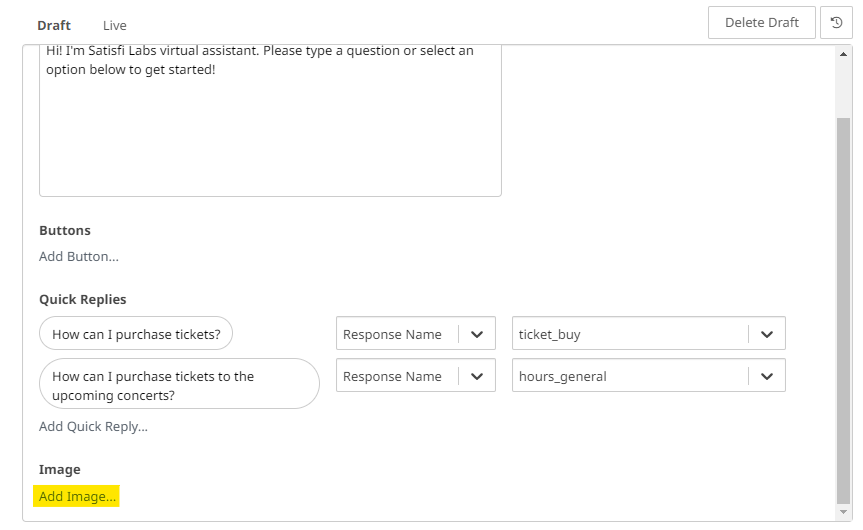863x530 pixels.
Task: Click the chevron arrow beside ticket_buy
Action: pyautogui.click(x=767, y=335)
